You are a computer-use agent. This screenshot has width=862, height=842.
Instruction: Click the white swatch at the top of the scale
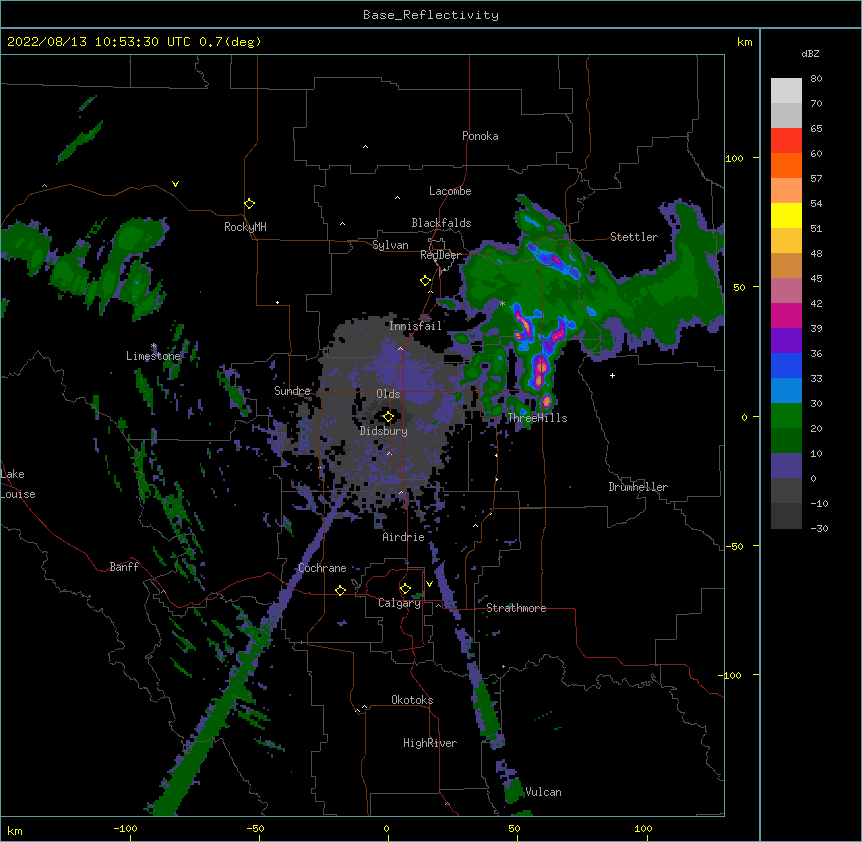click(786, 90)
